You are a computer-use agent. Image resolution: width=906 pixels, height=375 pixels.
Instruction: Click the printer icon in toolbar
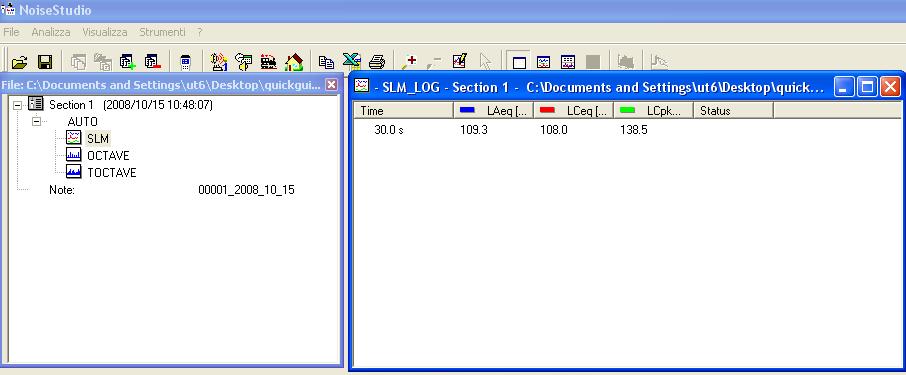point(377,61)
